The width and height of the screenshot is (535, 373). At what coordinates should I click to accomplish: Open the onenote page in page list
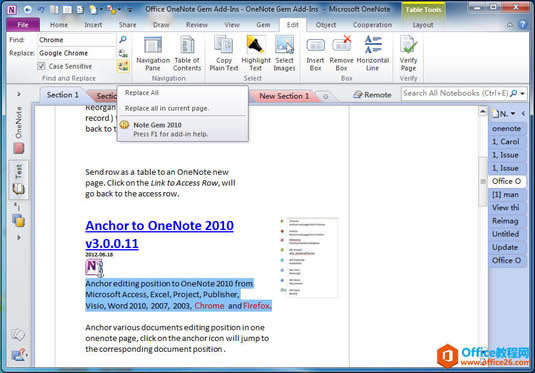click(507, 129)
